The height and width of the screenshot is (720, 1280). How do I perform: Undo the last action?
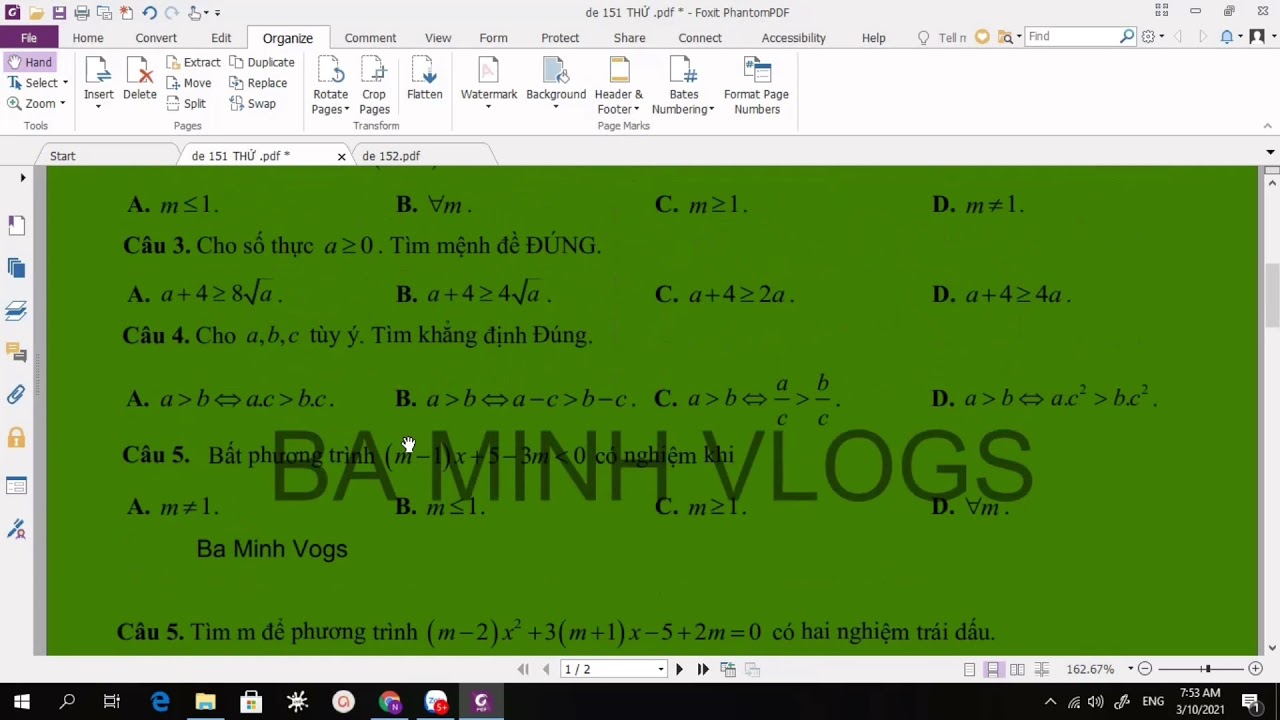pos(149,12)
